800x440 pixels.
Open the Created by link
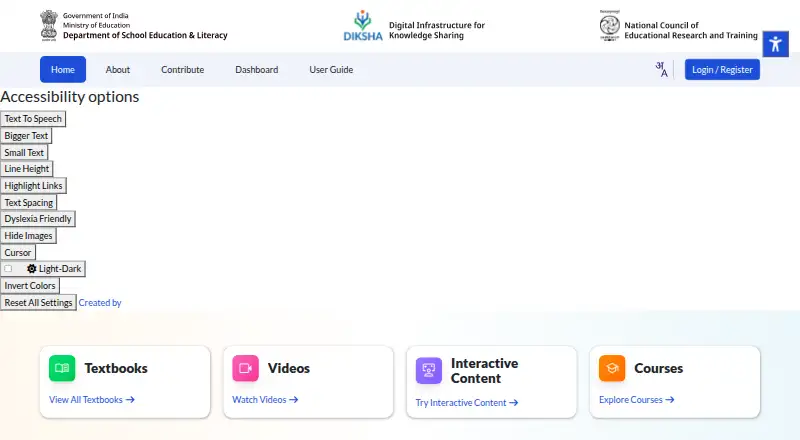click(x=100, y=303)
